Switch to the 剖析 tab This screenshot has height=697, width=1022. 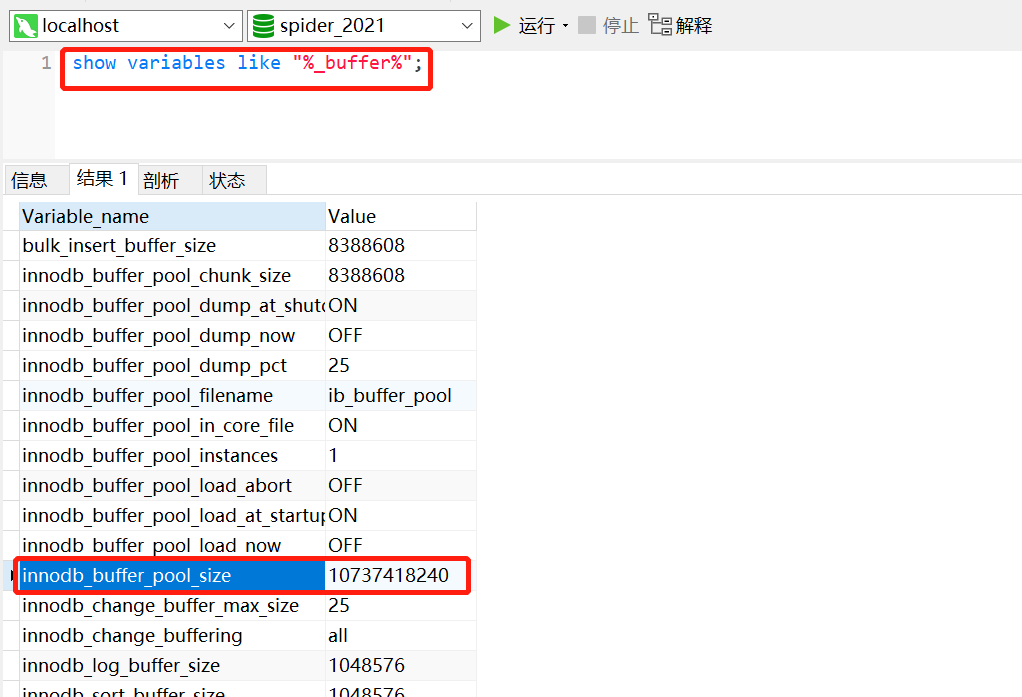coord(162,180)
